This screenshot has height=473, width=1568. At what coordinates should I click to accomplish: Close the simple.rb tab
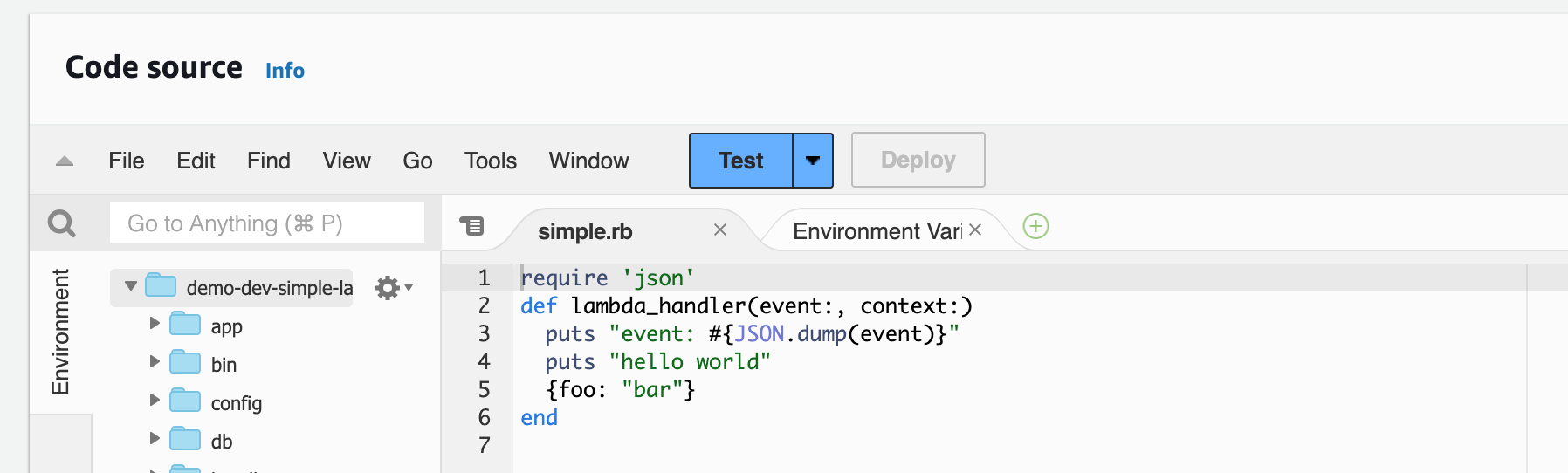point(720,230)
